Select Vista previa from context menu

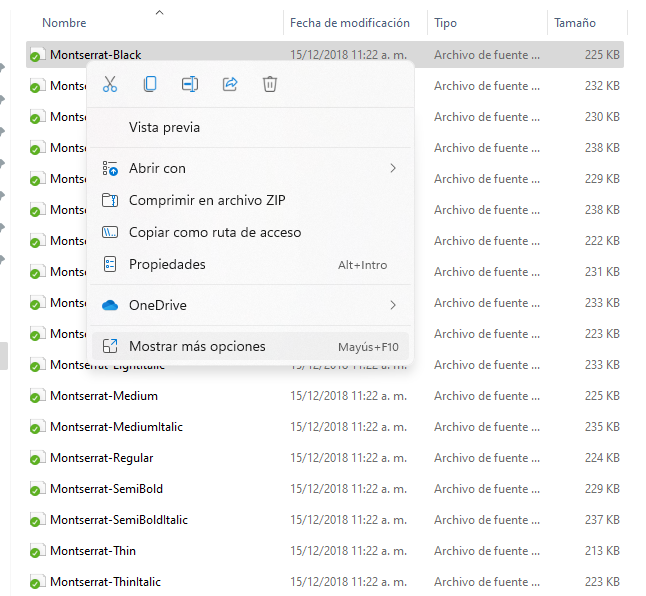(x=250, y=127)
